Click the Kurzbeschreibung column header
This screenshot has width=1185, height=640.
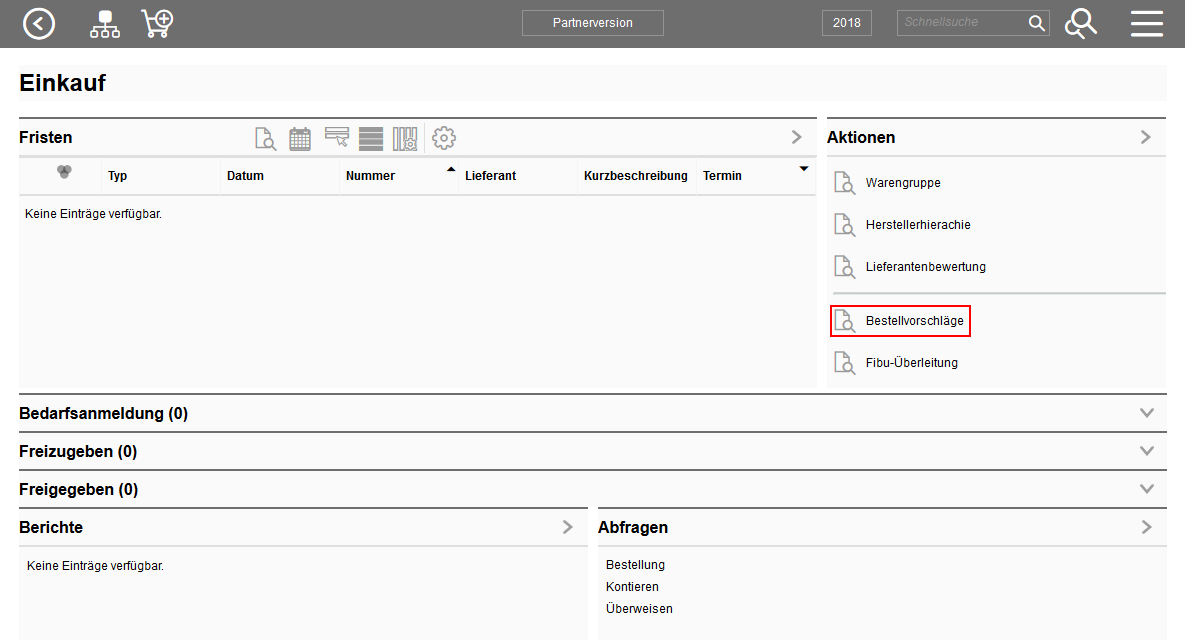[x=636, y=176]
